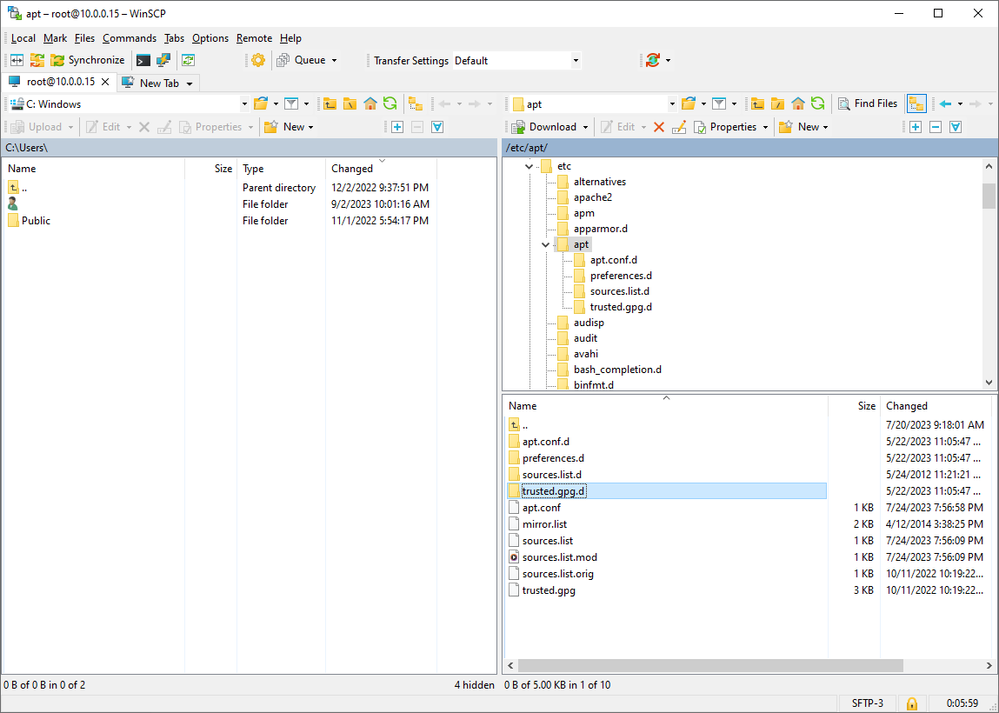Go to remote home directory icon
999x713 pixels.
click(798, 103)
